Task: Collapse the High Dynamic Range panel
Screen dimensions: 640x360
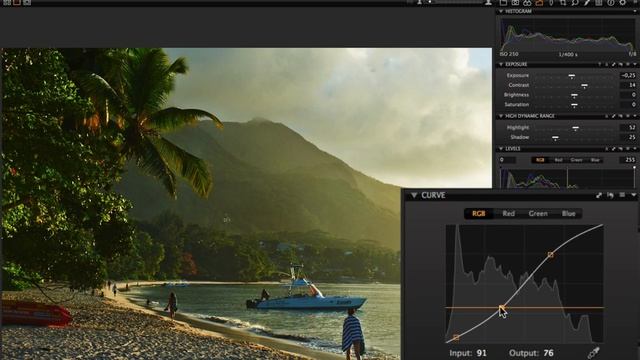Action: coord(501,116)
